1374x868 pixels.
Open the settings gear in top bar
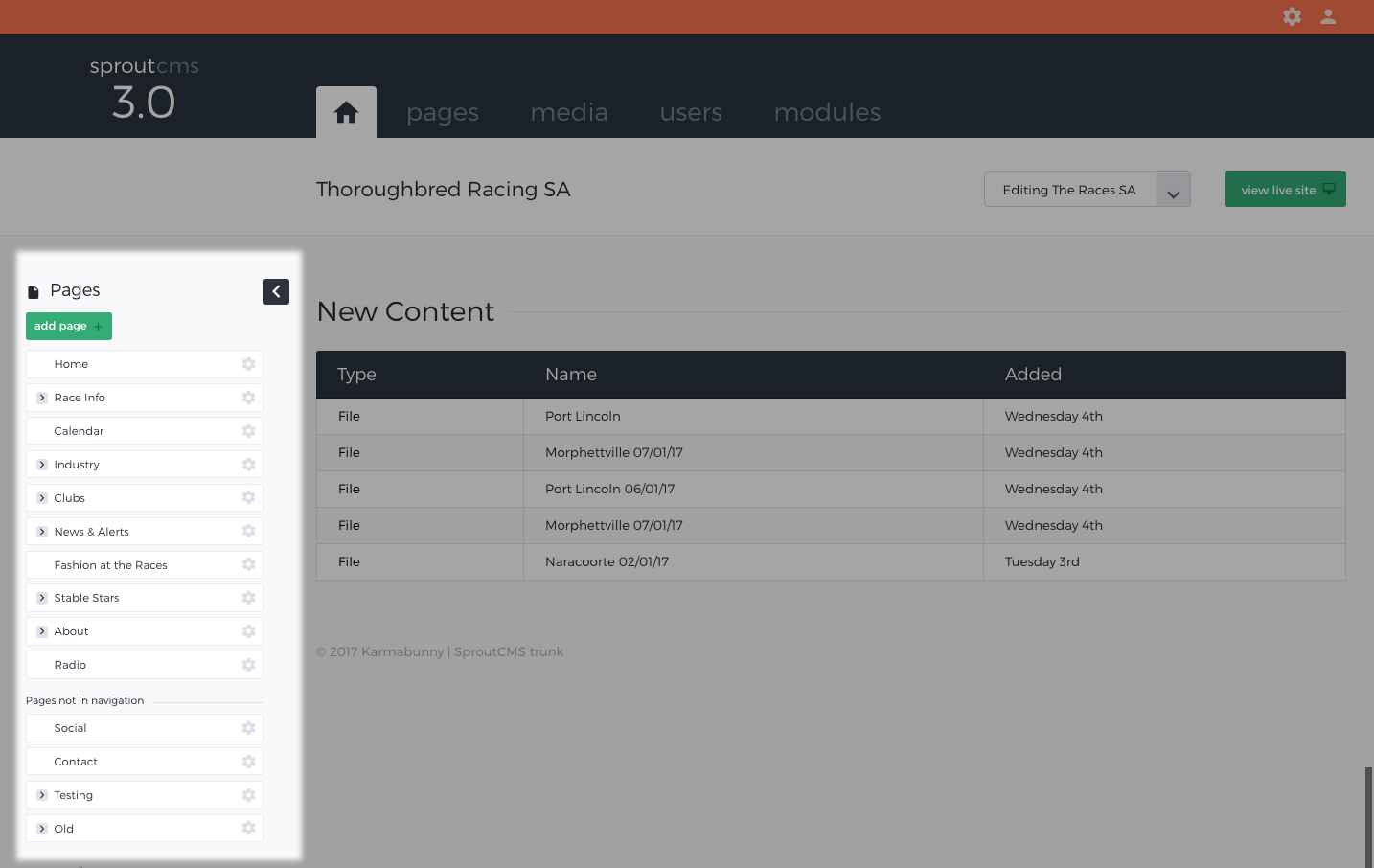point(1292,16)
